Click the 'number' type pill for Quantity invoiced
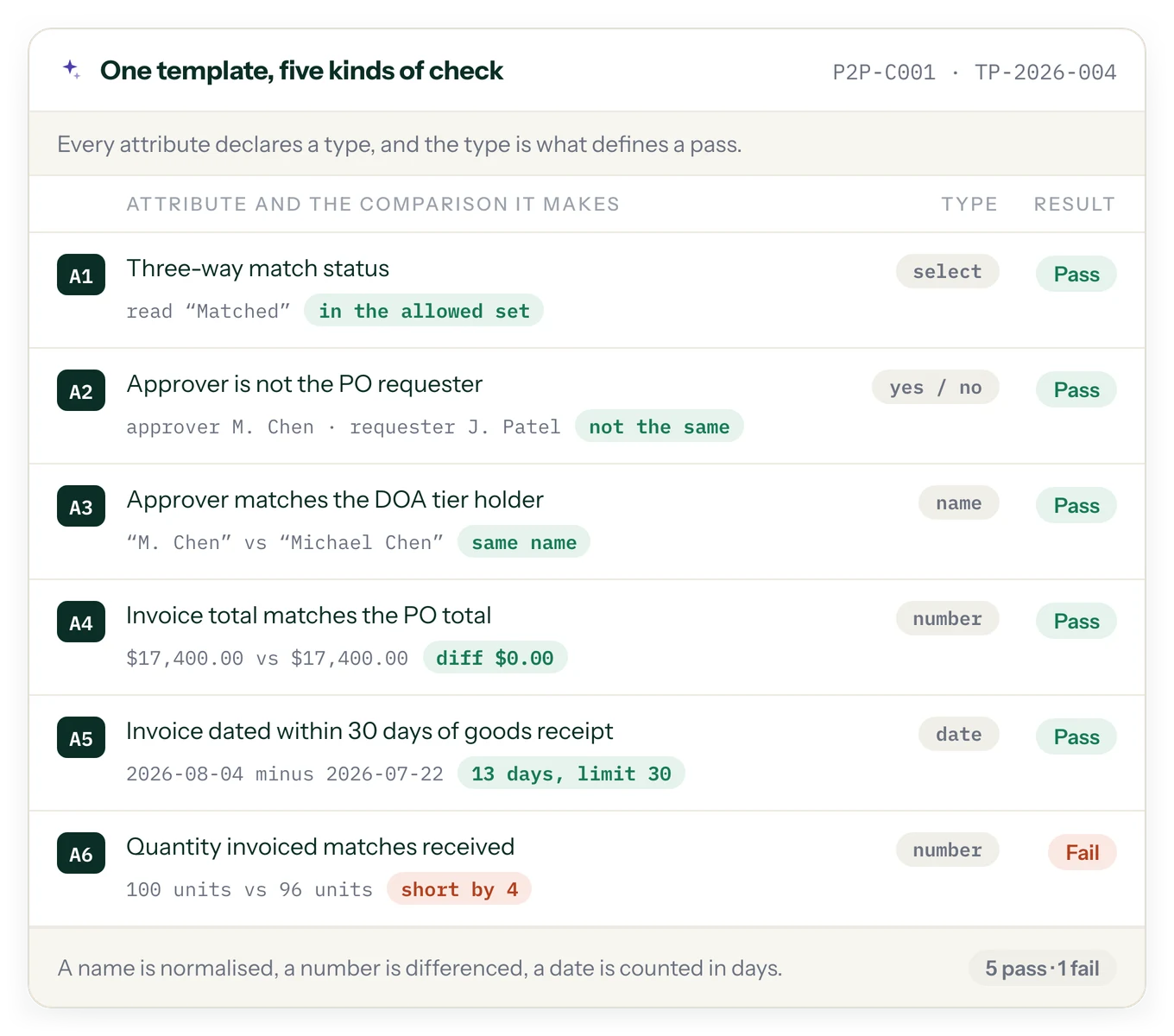The height and width of the screenshot is (1036, 1174). point(948,850)
